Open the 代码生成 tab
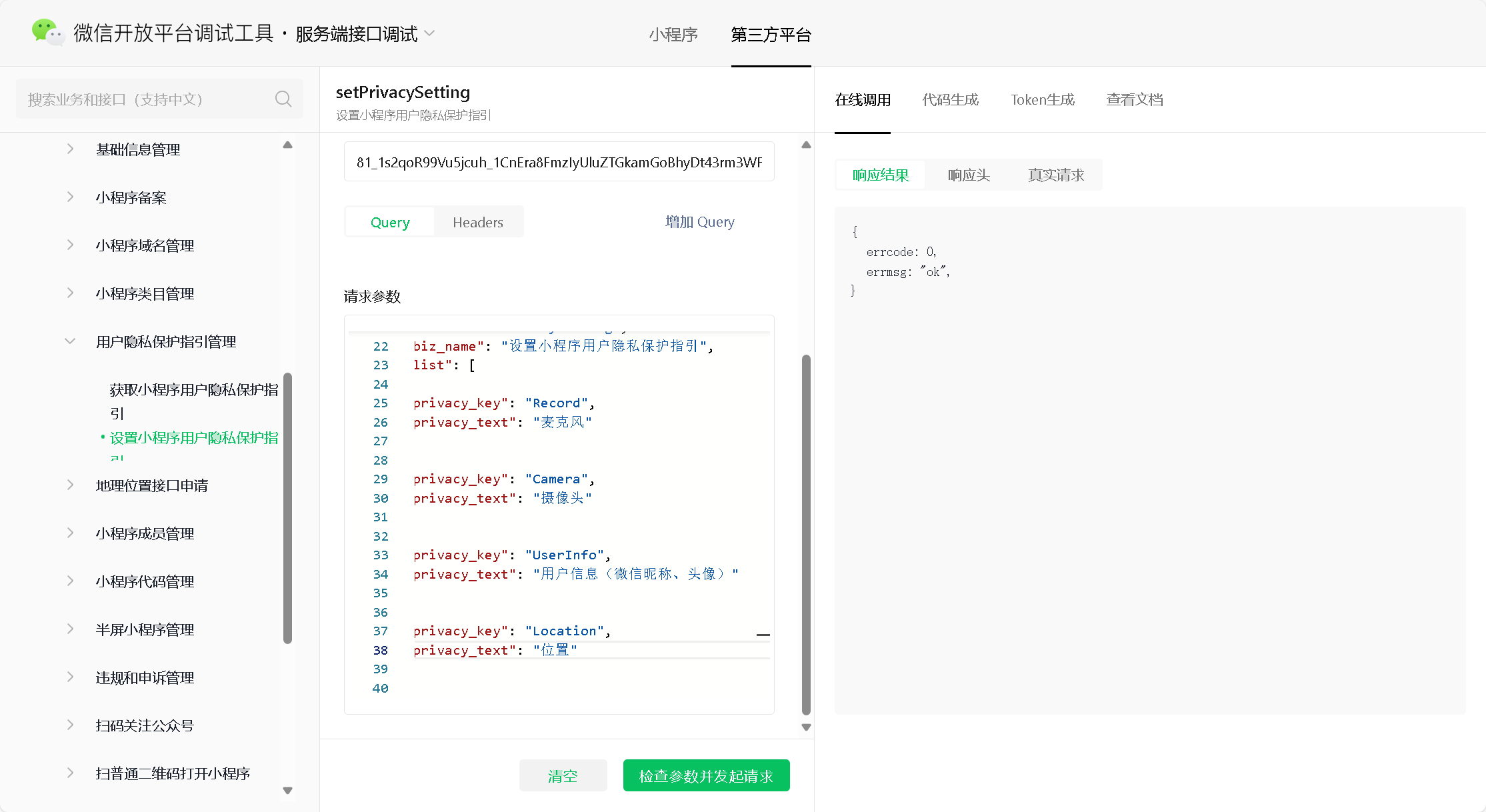Image resolution: width=1486 pixels, height=812 pixels. coord(950,100)
